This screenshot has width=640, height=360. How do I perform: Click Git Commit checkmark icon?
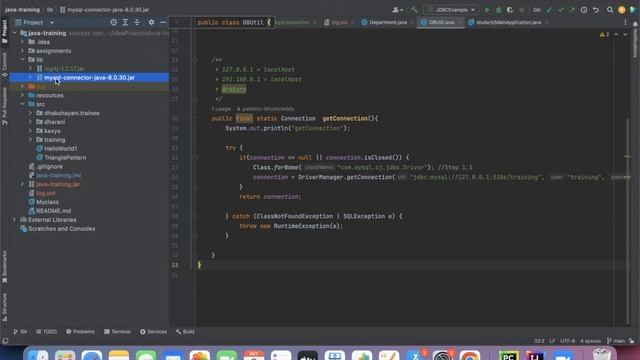click(x=561, y=10)
